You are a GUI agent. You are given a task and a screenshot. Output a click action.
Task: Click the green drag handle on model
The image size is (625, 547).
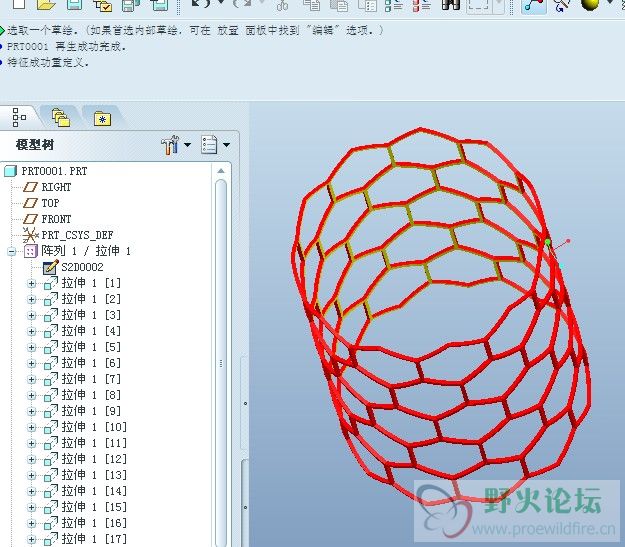coord(548,242)
